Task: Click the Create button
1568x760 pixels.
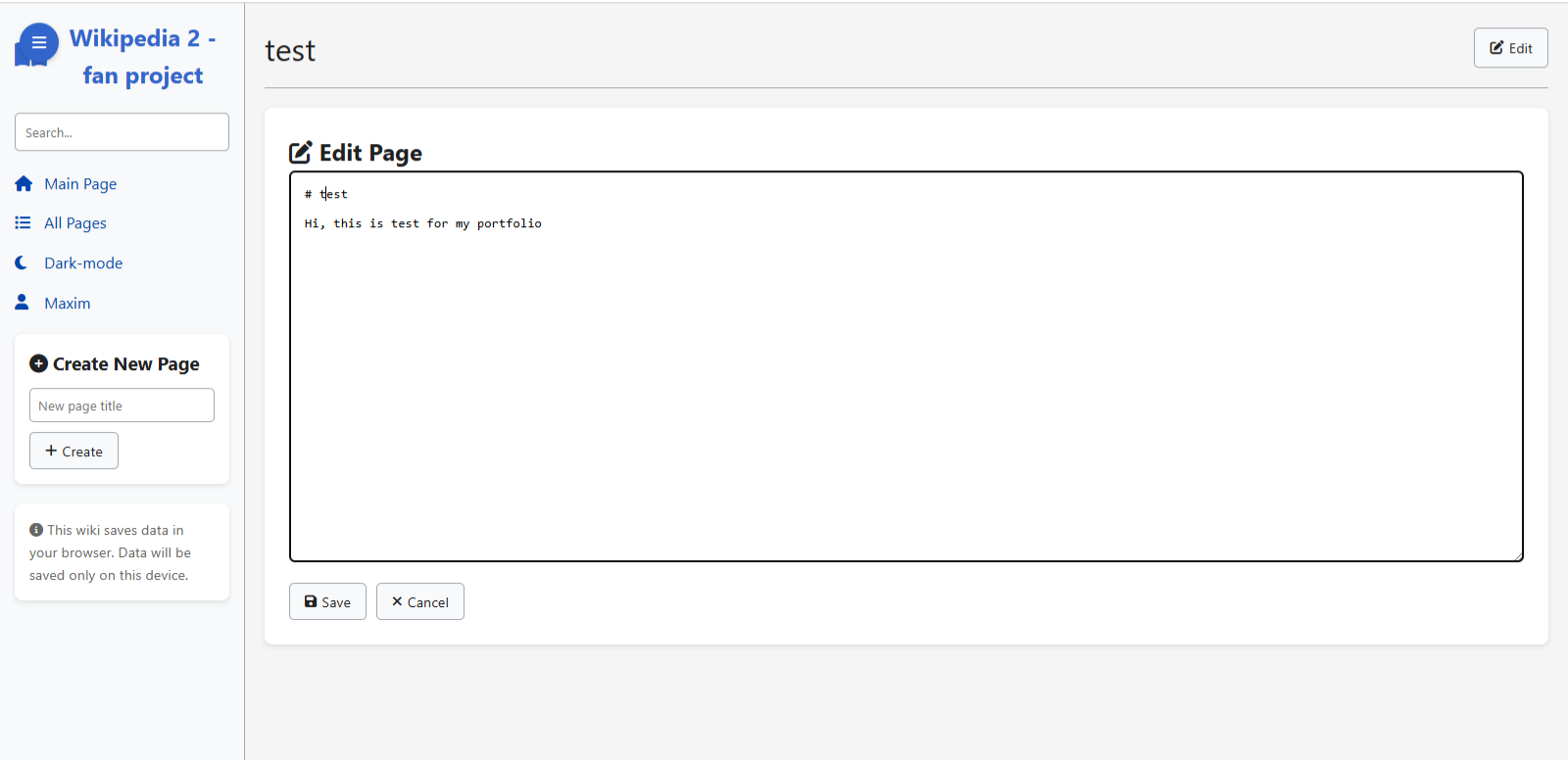Action: tap(73, 451)
